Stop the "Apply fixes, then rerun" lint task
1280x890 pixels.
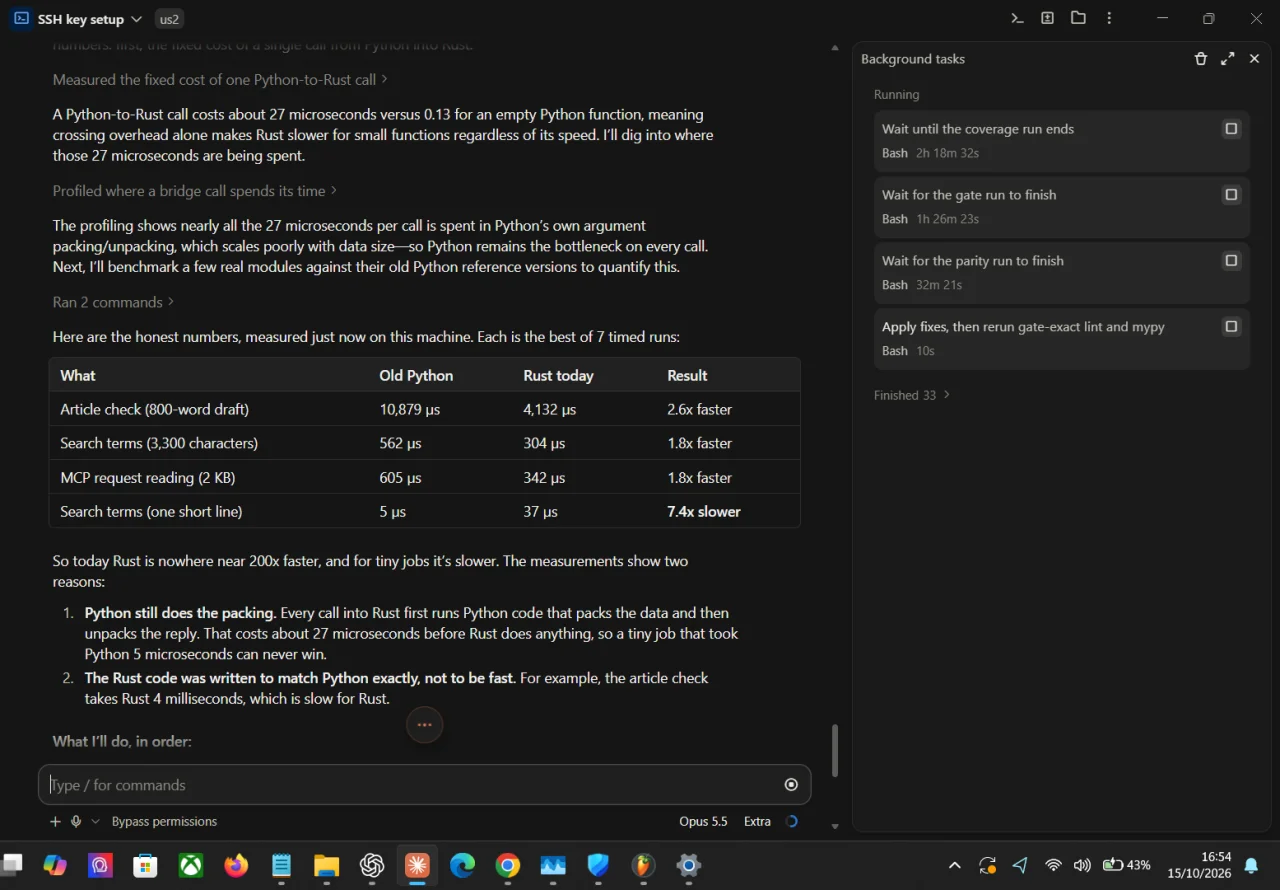1231,327
